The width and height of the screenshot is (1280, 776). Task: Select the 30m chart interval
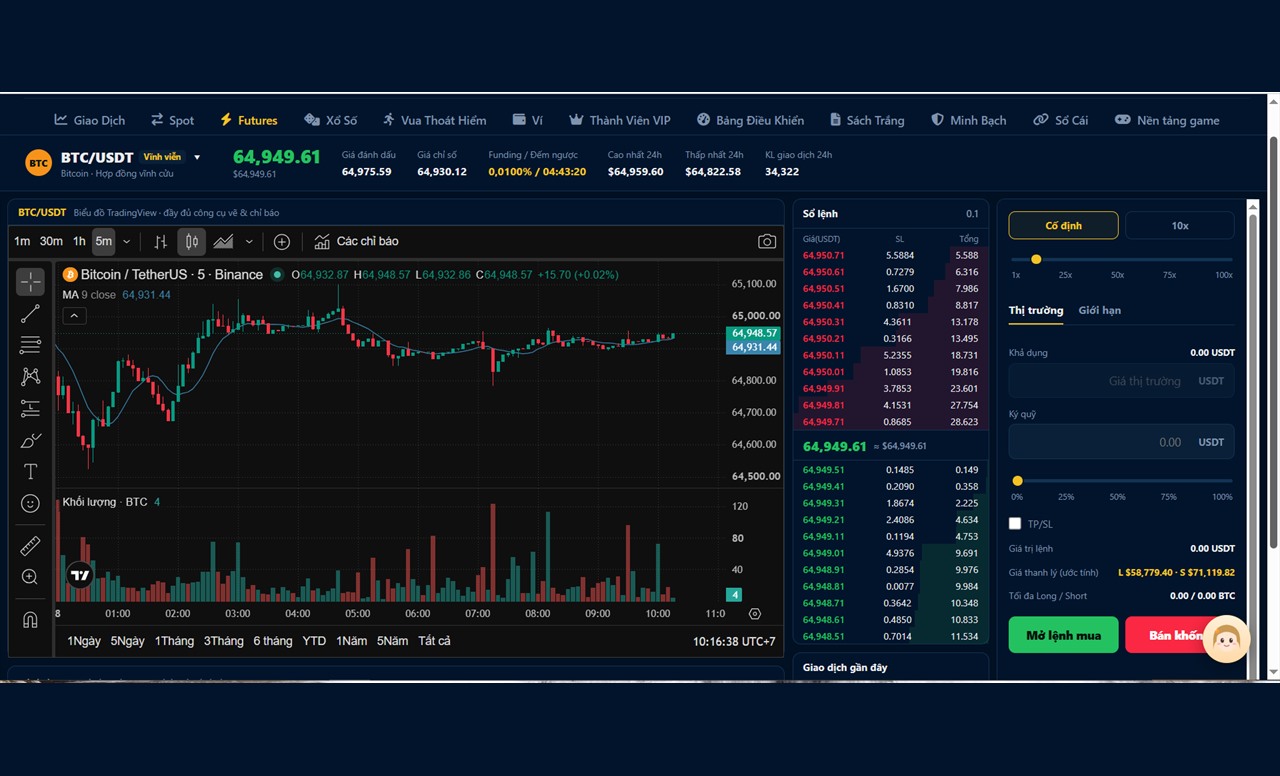point(51,242)
